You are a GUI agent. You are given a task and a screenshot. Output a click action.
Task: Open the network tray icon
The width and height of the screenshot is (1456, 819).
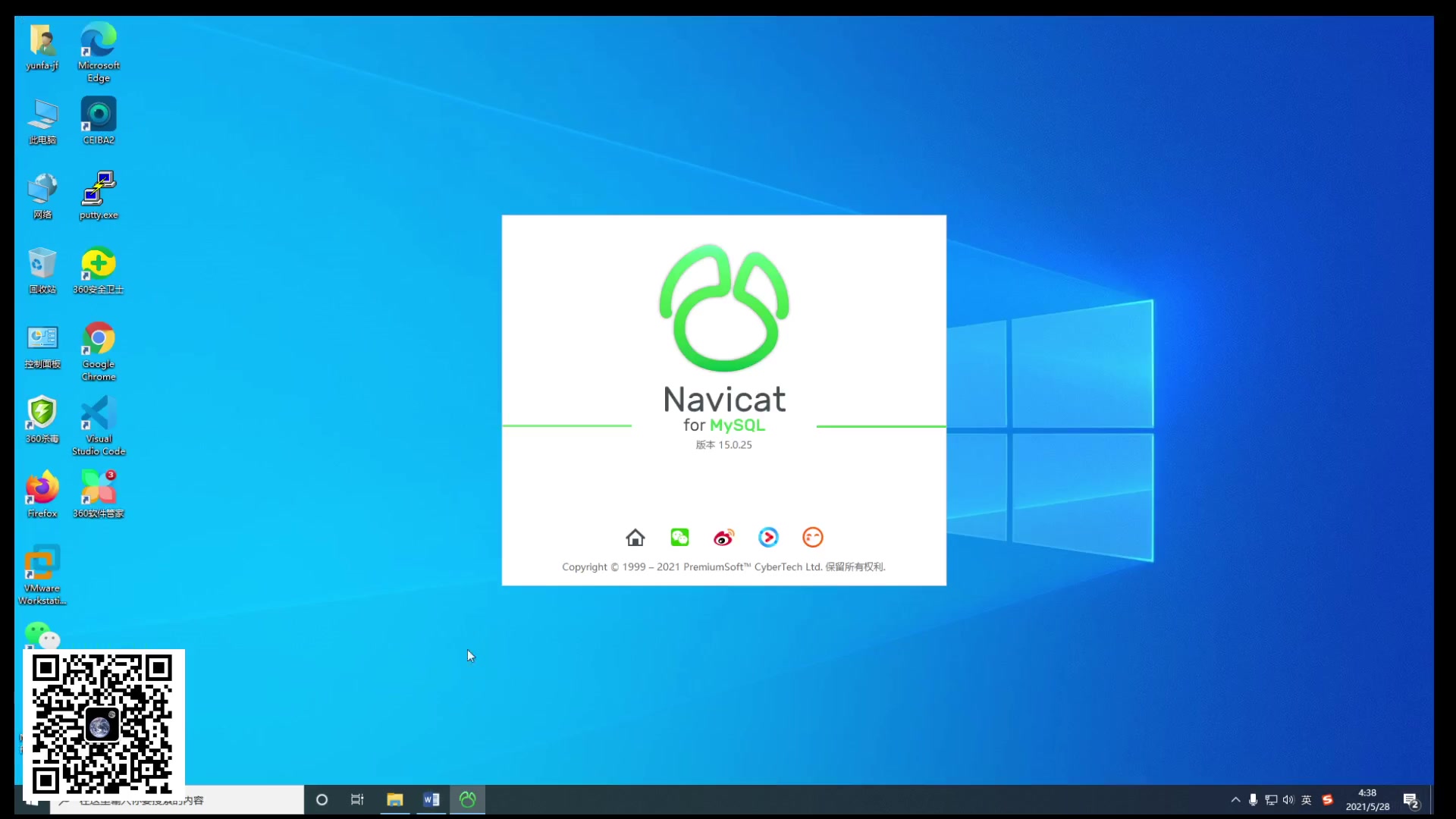(1271, 799)
